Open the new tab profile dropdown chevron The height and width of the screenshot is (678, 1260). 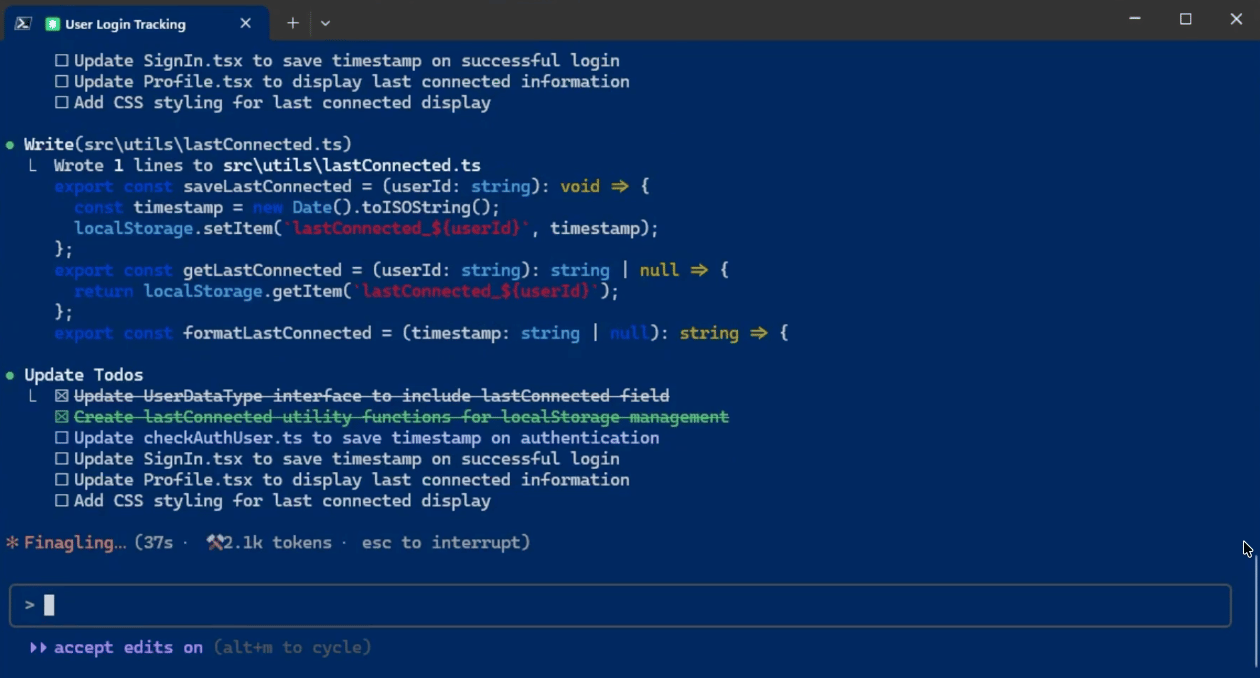[x=325, y=23]
